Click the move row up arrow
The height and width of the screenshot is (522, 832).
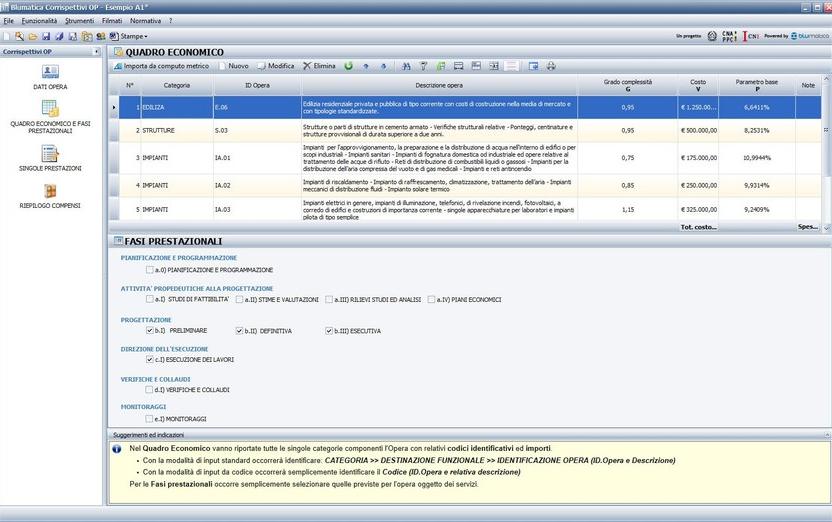[366, 66]
